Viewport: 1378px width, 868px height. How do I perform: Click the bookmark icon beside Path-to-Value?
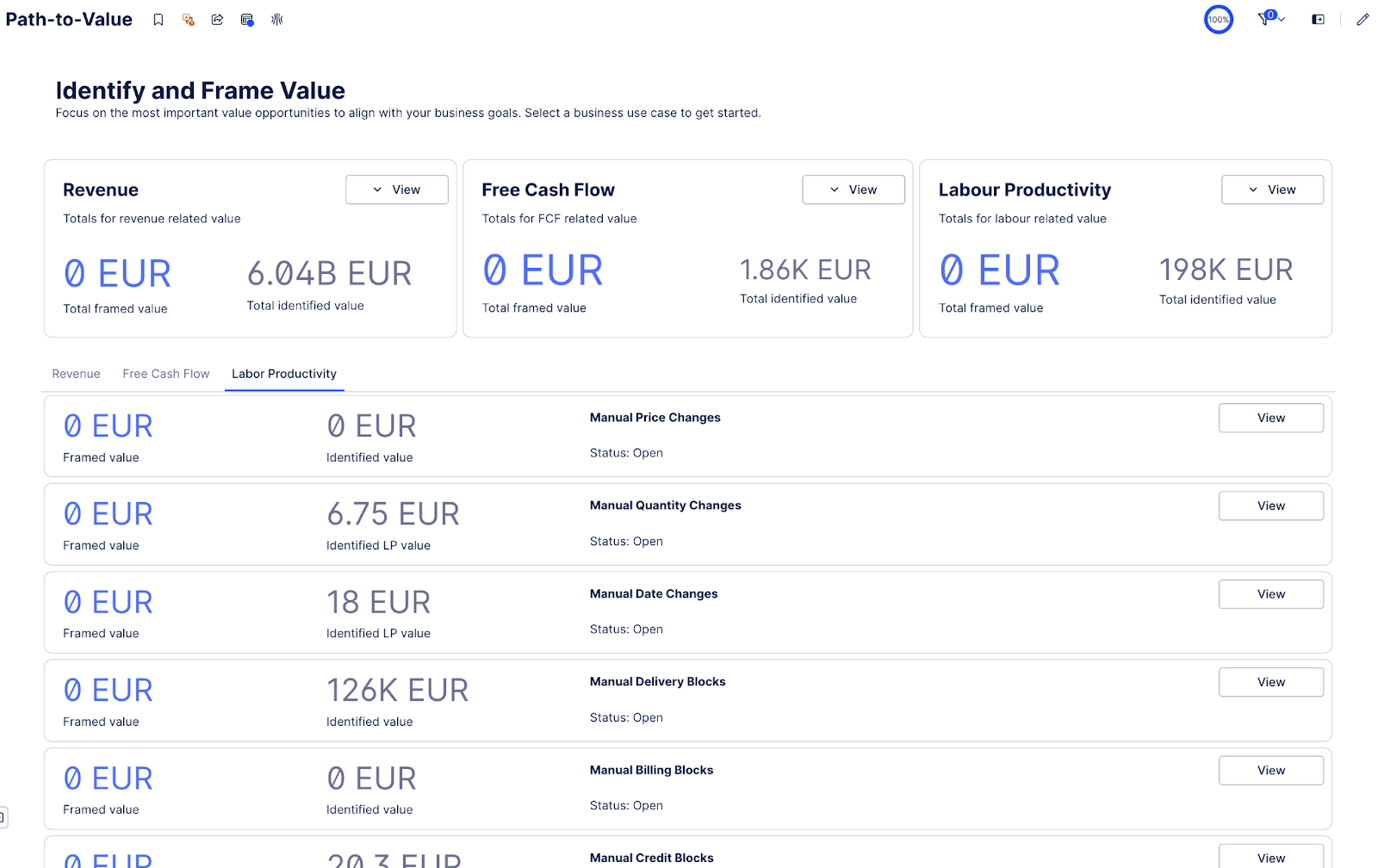pyautogui.click(x=158, y=20)
